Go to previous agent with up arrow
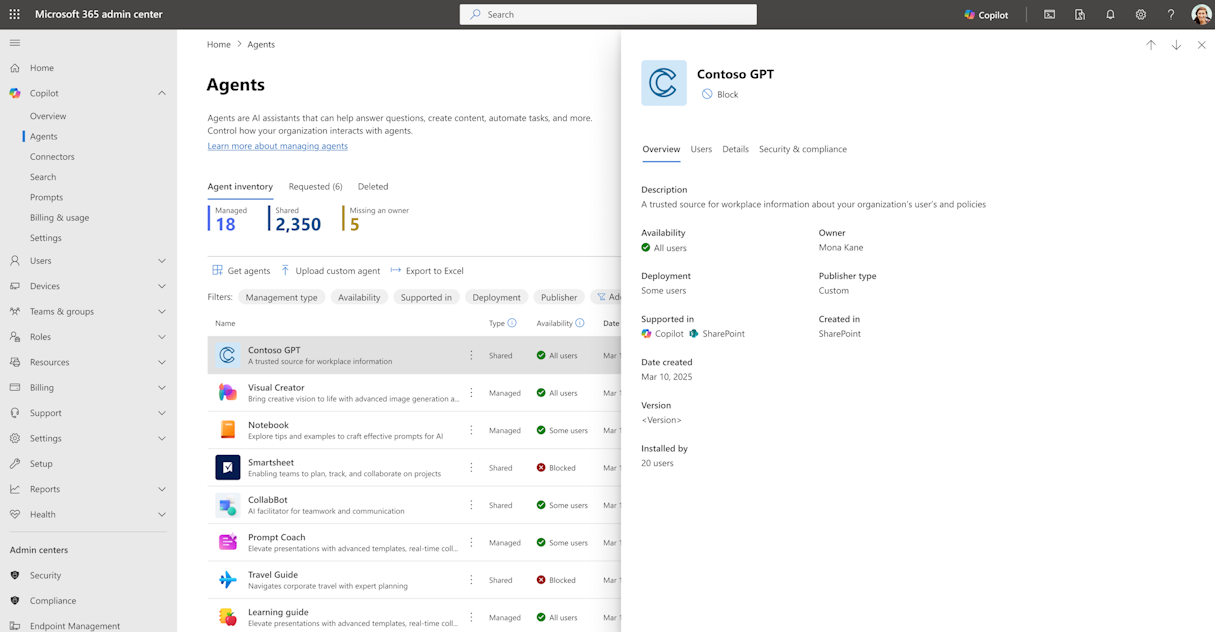Screen dimensions: 1215x632 point(1151,45)
